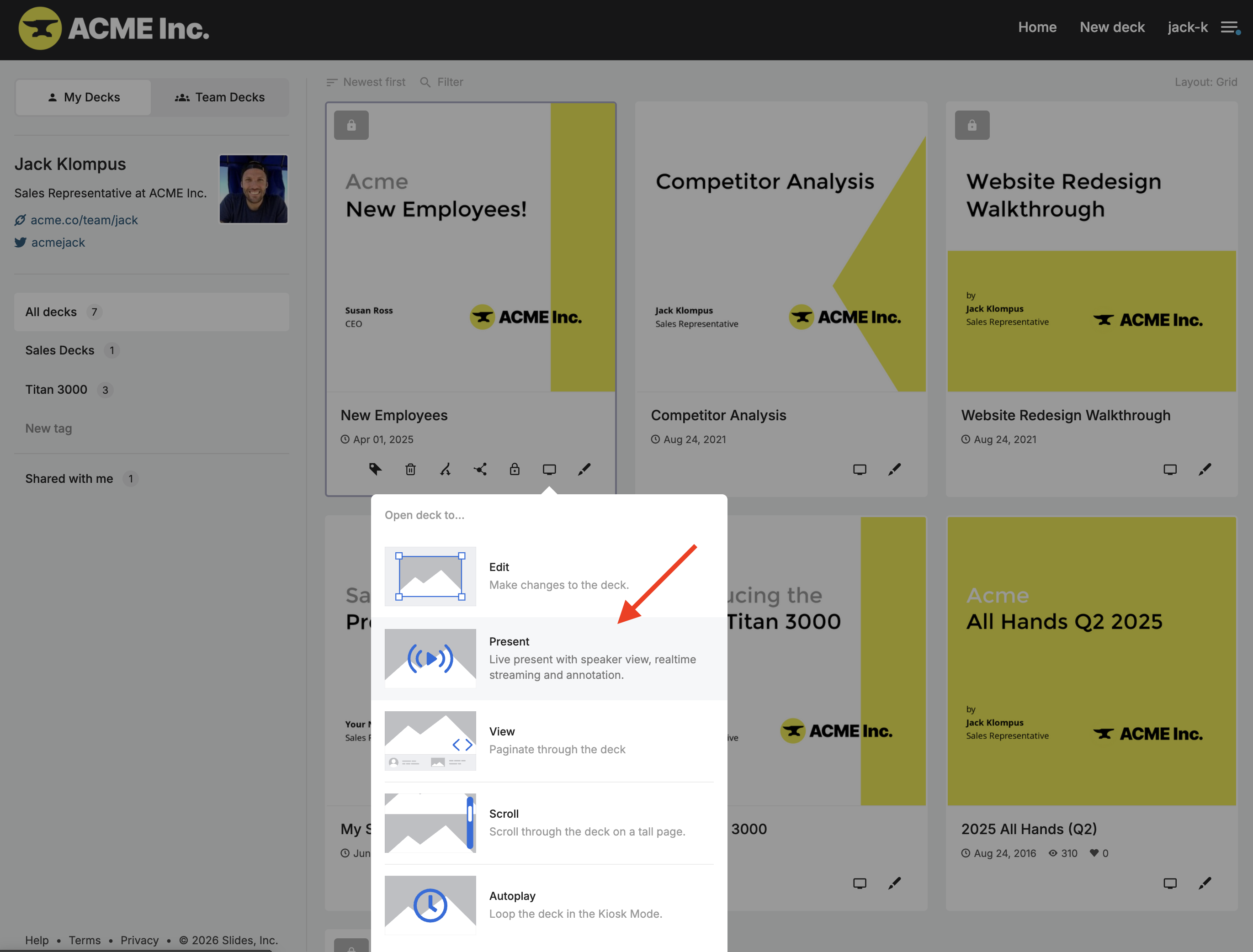Choose Autoplay kiosk mode option
1253x952 pixels.
pos(549,905)
